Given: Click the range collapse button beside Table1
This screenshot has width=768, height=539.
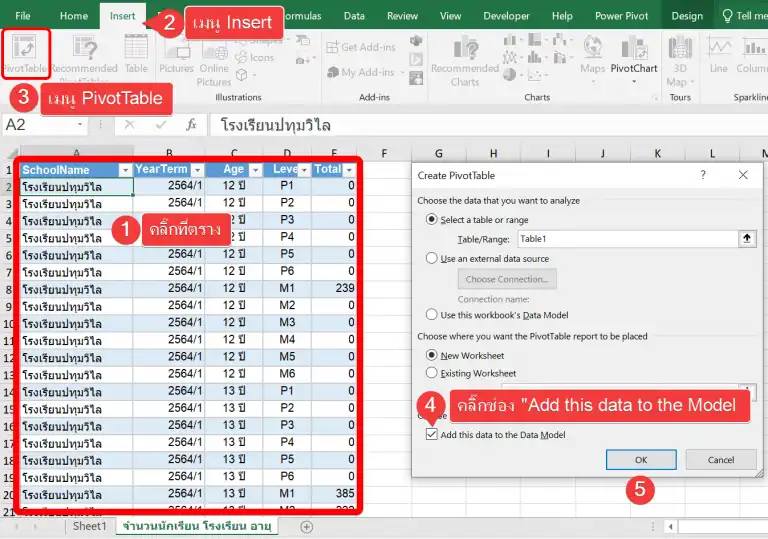Looking at the screenshot, I should tap(746, 239).
